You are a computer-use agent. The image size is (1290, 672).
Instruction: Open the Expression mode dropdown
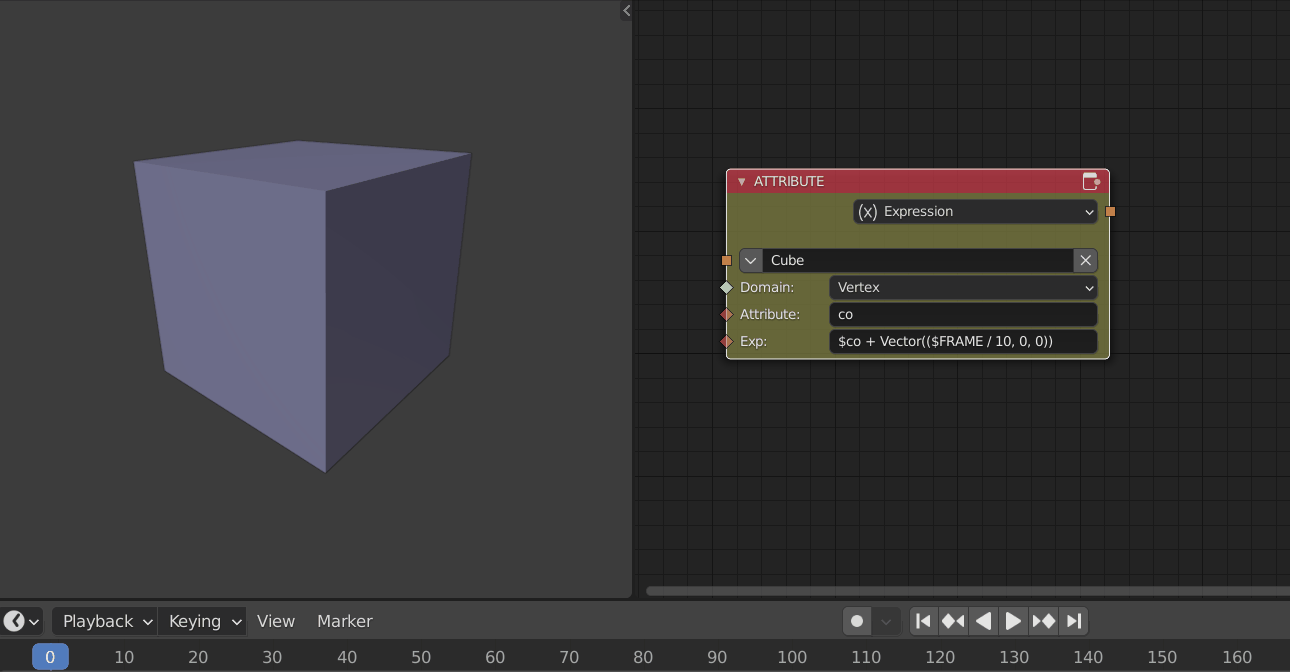click(975, 212)
